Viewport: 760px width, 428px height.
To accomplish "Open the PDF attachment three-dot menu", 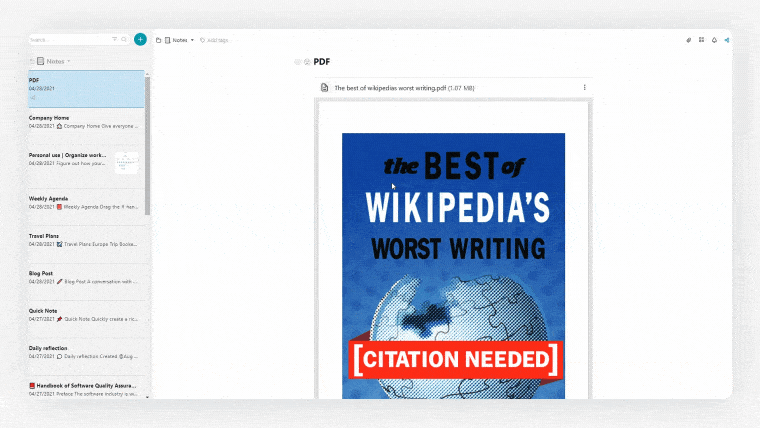I will coord(585,88).
